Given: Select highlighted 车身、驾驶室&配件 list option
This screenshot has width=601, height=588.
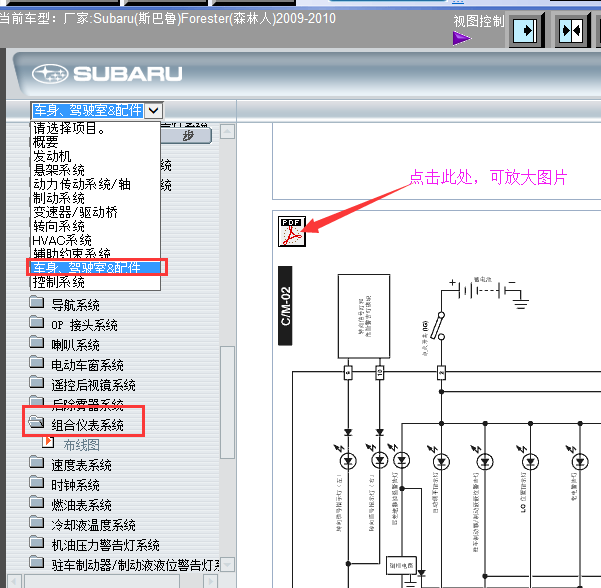Looking at the screenshot, I should click(x=95, y=268).
